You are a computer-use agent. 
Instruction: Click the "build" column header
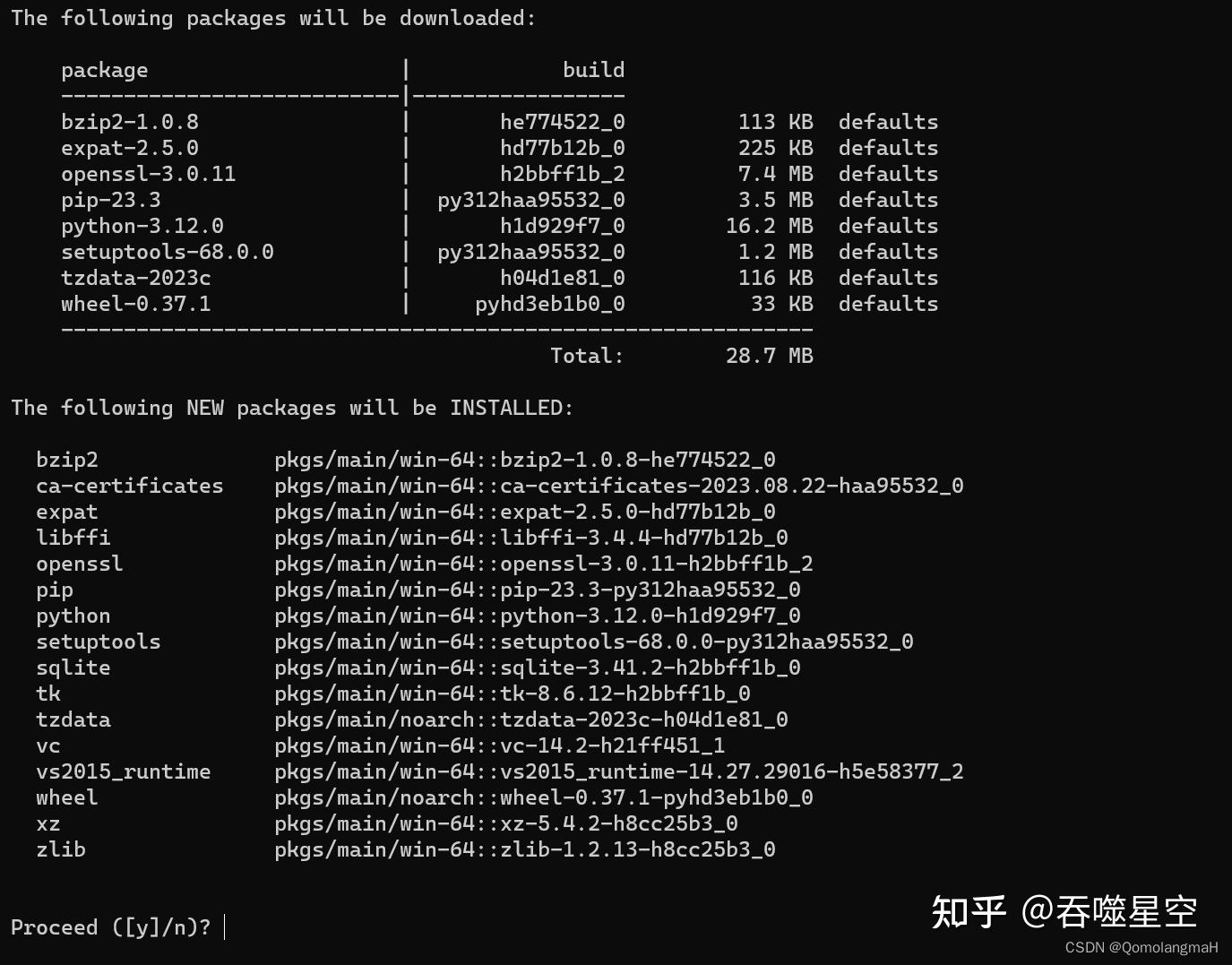(593, 70)
